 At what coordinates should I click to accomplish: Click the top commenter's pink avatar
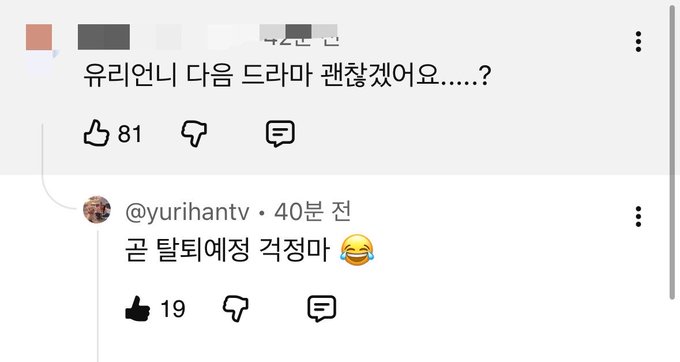pyautogui.click(x=39, y=37)
